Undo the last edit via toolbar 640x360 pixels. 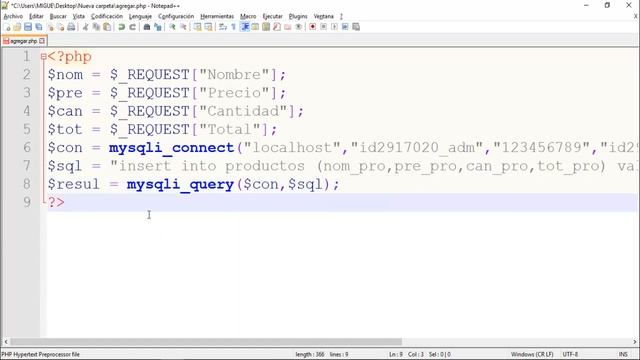click(121, 27)
